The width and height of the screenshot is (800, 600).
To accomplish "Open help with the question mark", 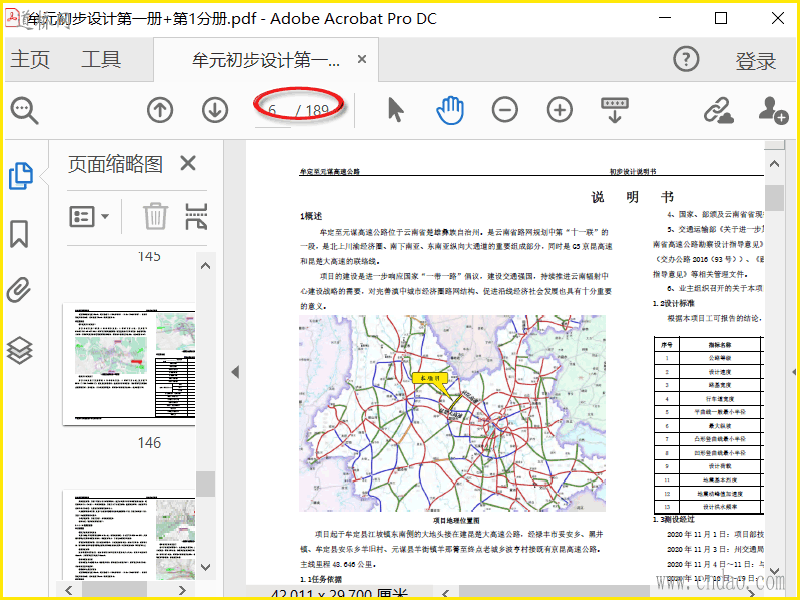I will (686, 59).
